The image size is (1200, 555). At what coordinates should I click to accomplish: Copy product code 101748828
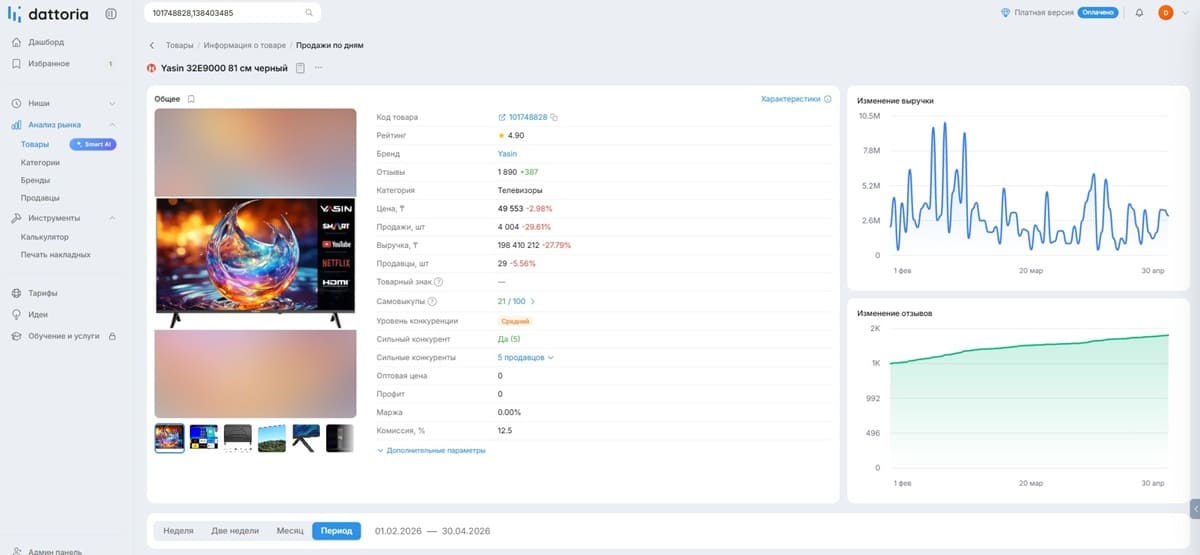tap(554, 117)
